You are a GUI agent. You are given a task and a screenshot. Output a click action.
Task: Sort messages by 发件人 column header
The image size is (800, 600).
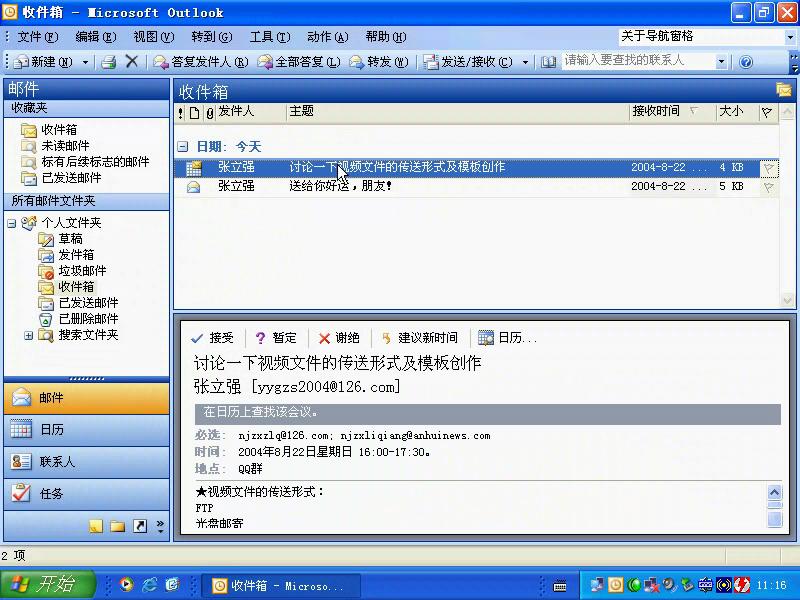click(251, 112)
